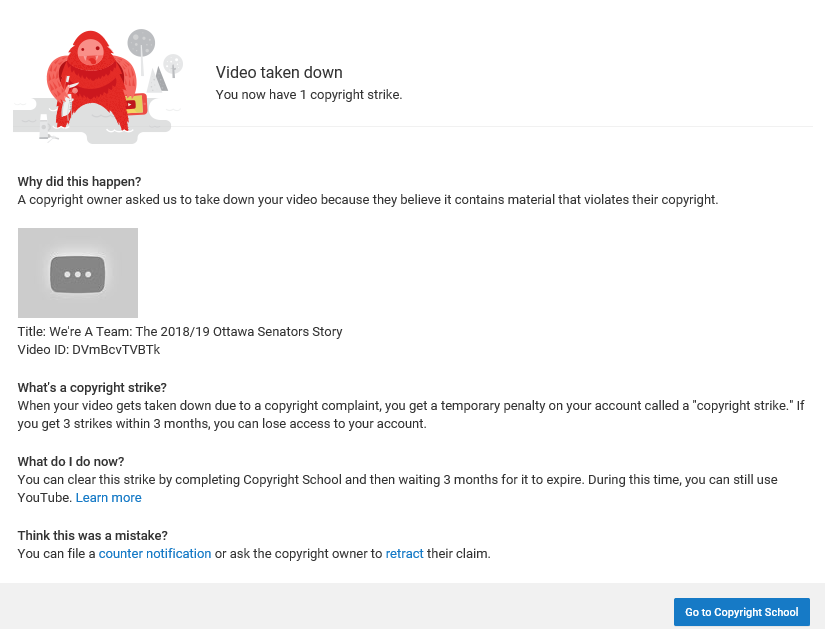Select the 'Video taken down' heading
Image resolution: width=825 pixels, height=629 pixels.
click(279, 72)
